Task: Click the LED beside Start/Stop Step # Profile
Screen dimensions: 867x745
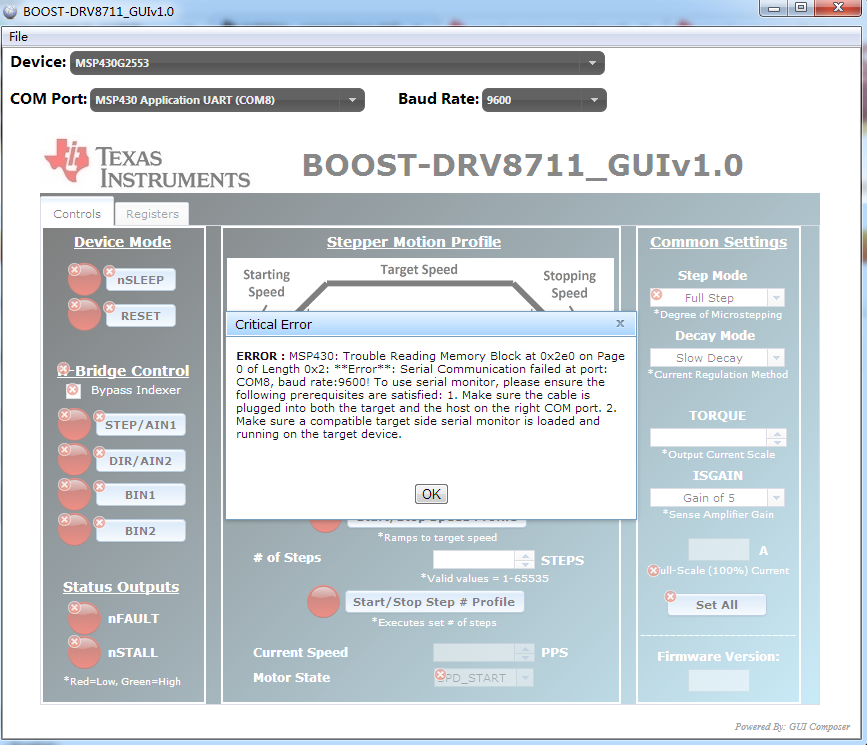Action: [323, 601]
